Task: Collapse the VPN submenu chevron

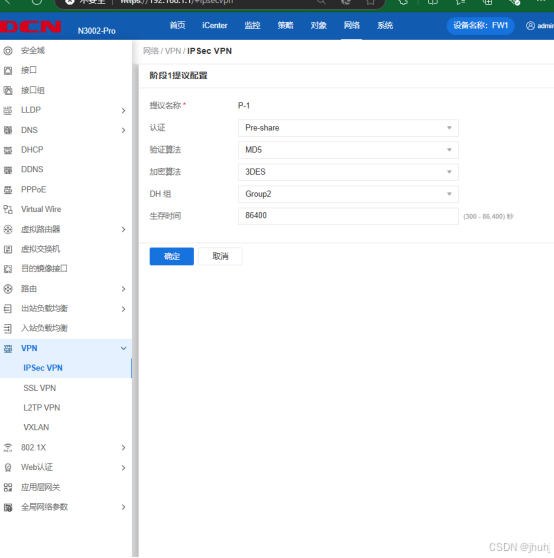Action: coord(123,348)
